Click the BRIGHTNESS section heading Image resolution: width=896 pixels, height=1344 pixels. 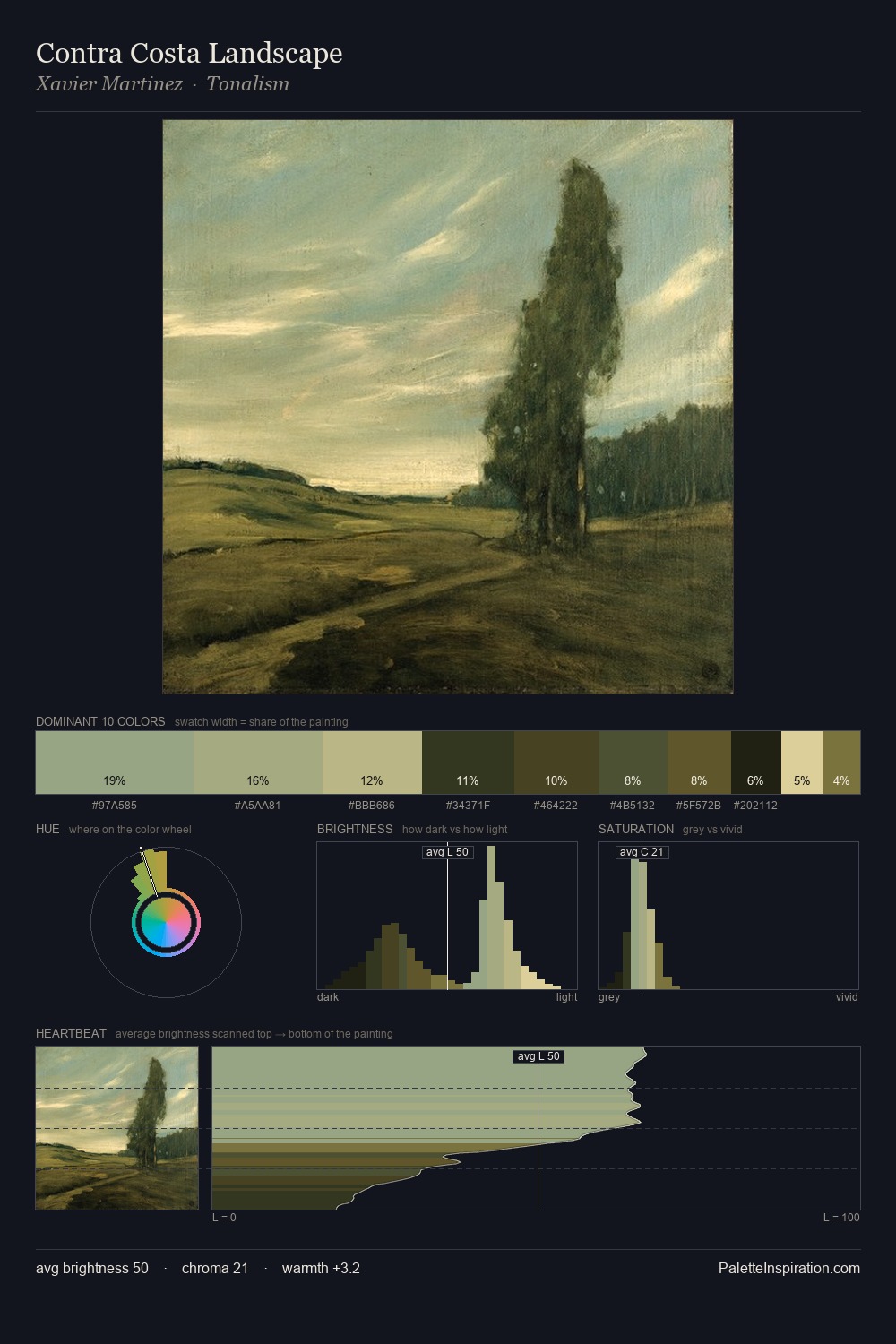pos(355,829)
